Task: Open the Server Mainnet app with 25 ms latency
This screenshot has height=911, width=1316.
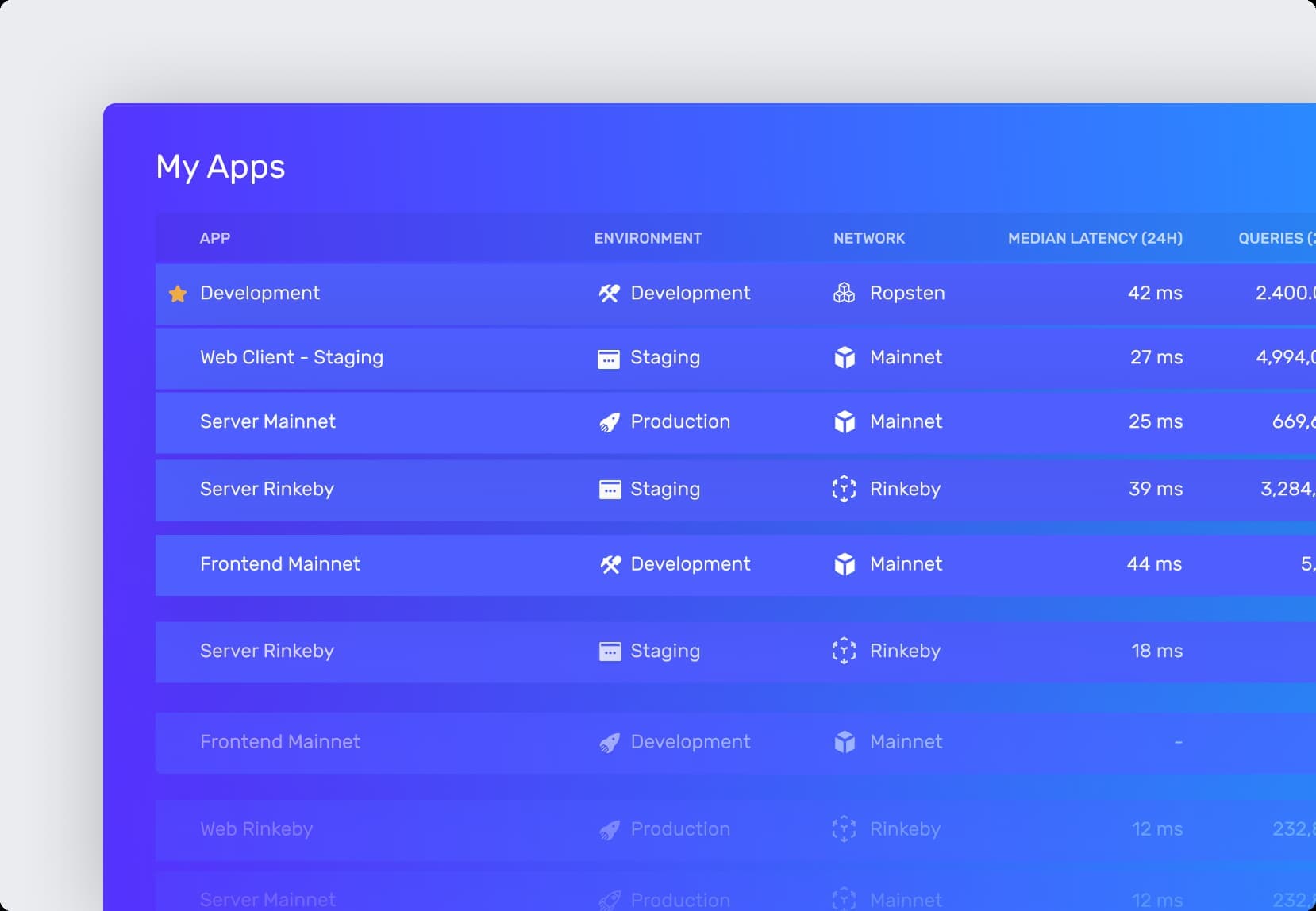Action: click(x=267, y=422)
